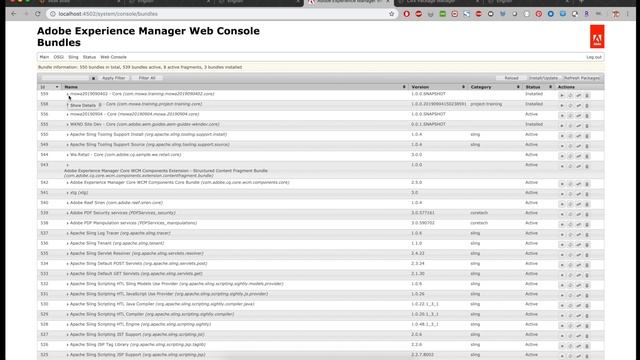
Task: Stop the We.Retail Core bundle
Action: (562, 156)
